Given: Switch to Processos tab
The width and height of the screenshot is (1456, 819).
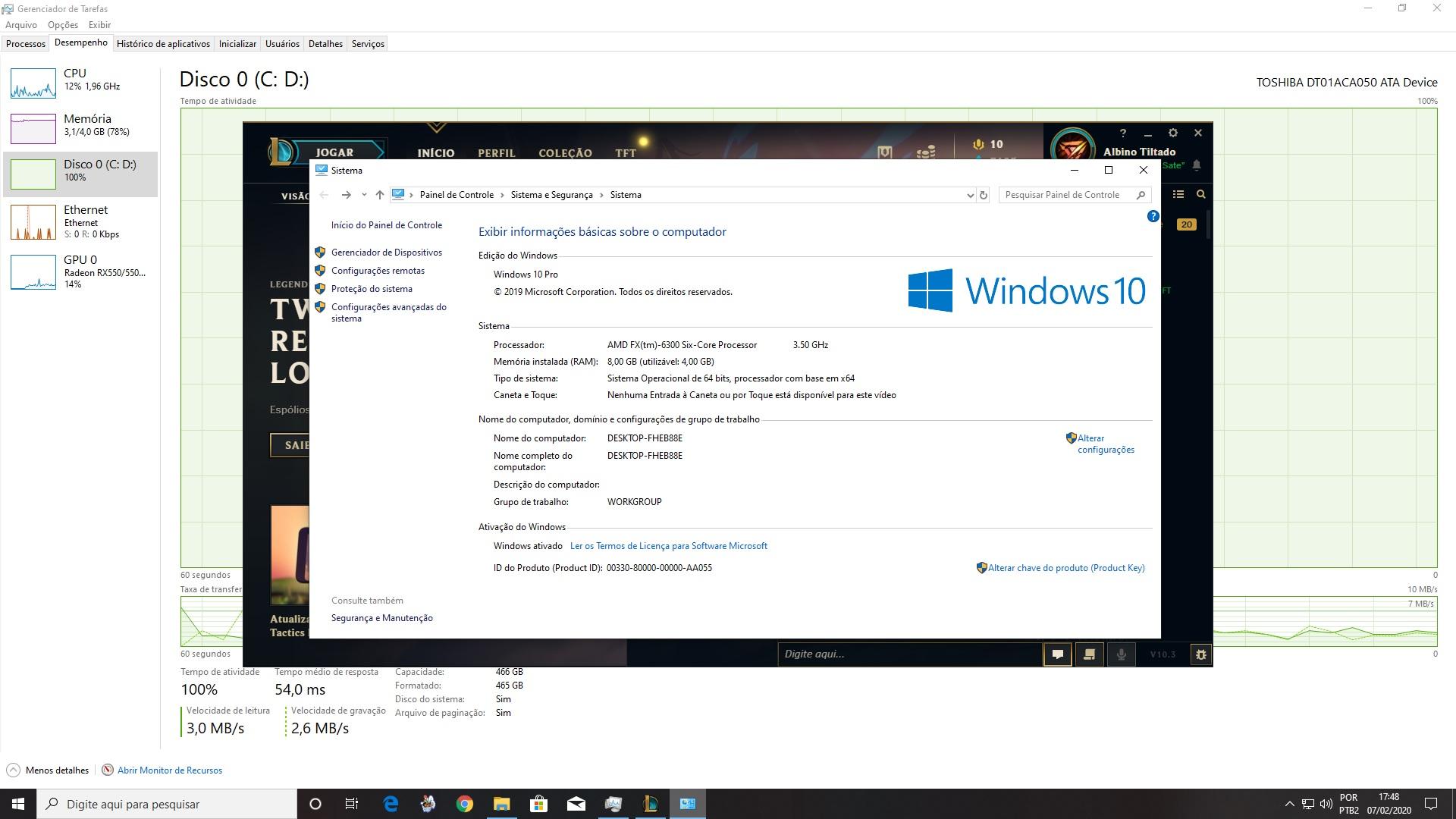Looking at the screenshot, I should (x=26, y=44).
